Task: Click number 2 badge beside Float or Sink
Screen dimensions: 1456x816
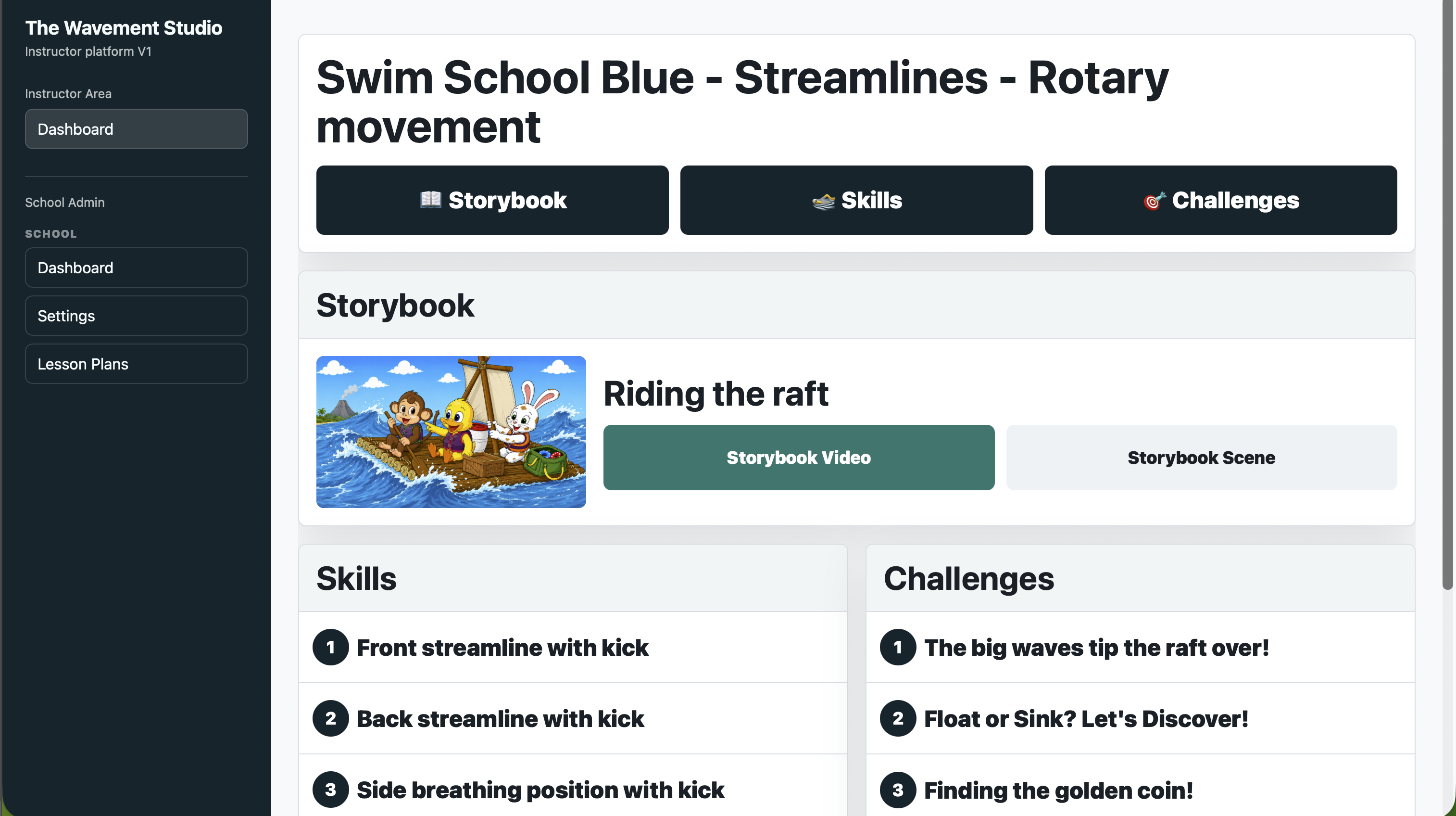Action: (898, 718)
